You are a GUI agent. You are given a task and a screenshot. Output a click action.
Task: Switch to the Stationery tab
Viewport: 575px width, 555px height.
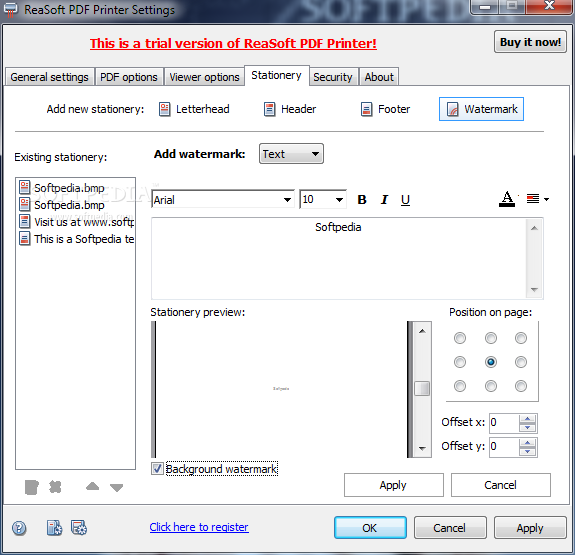point(276,76)
